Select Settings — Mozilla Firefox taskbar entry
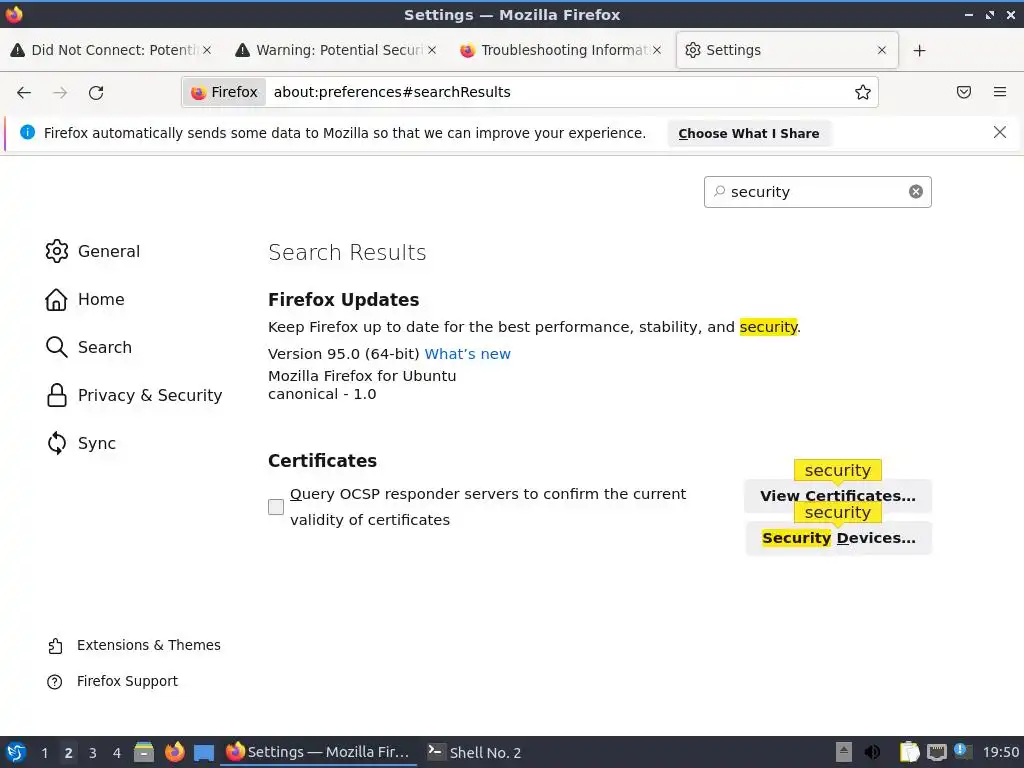 [x=319, y=752]
